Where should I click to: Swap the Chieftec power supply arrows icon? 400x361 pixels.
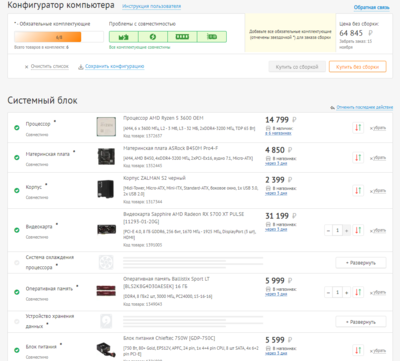(x=358, y=350)
